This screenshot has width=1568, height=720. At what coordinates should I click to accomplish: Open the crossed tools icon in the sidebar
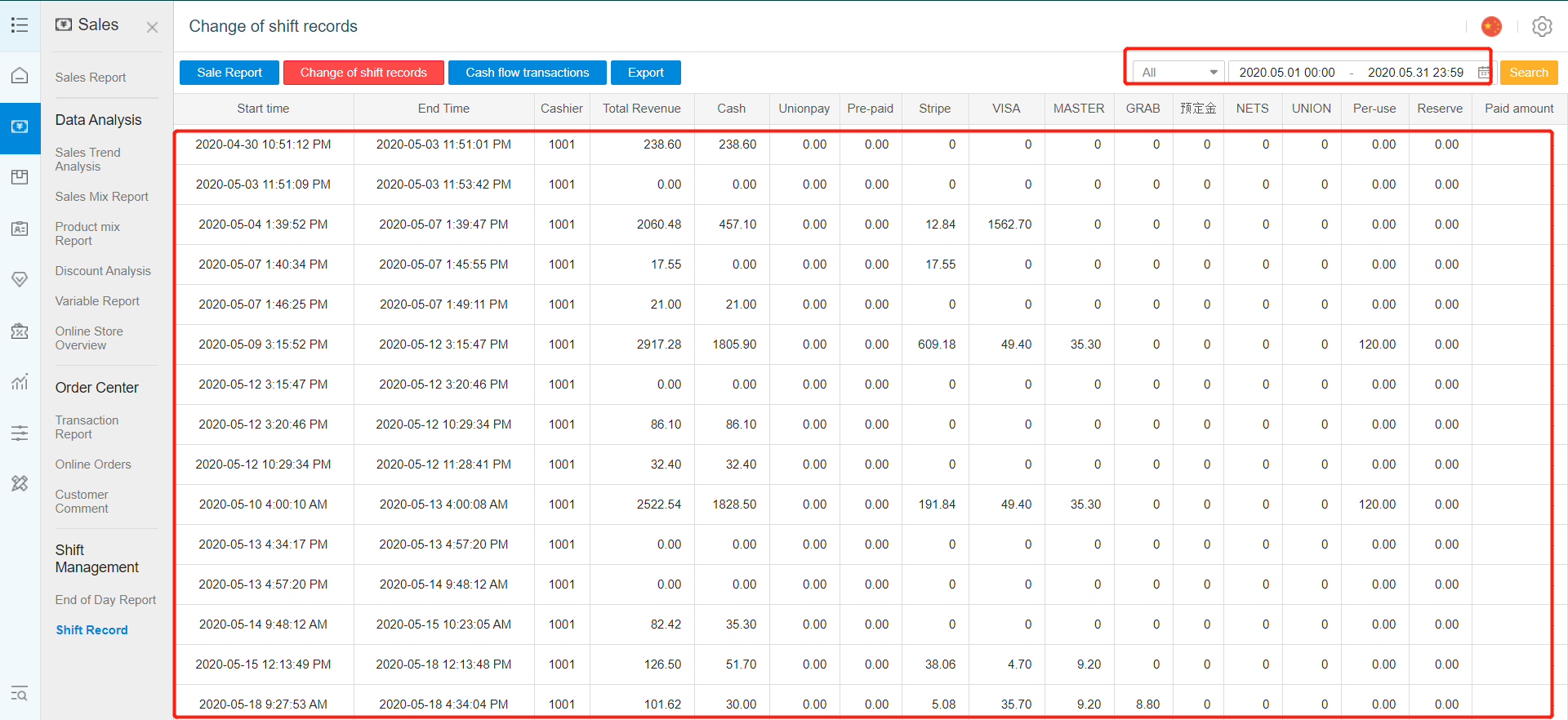(20, 483)
